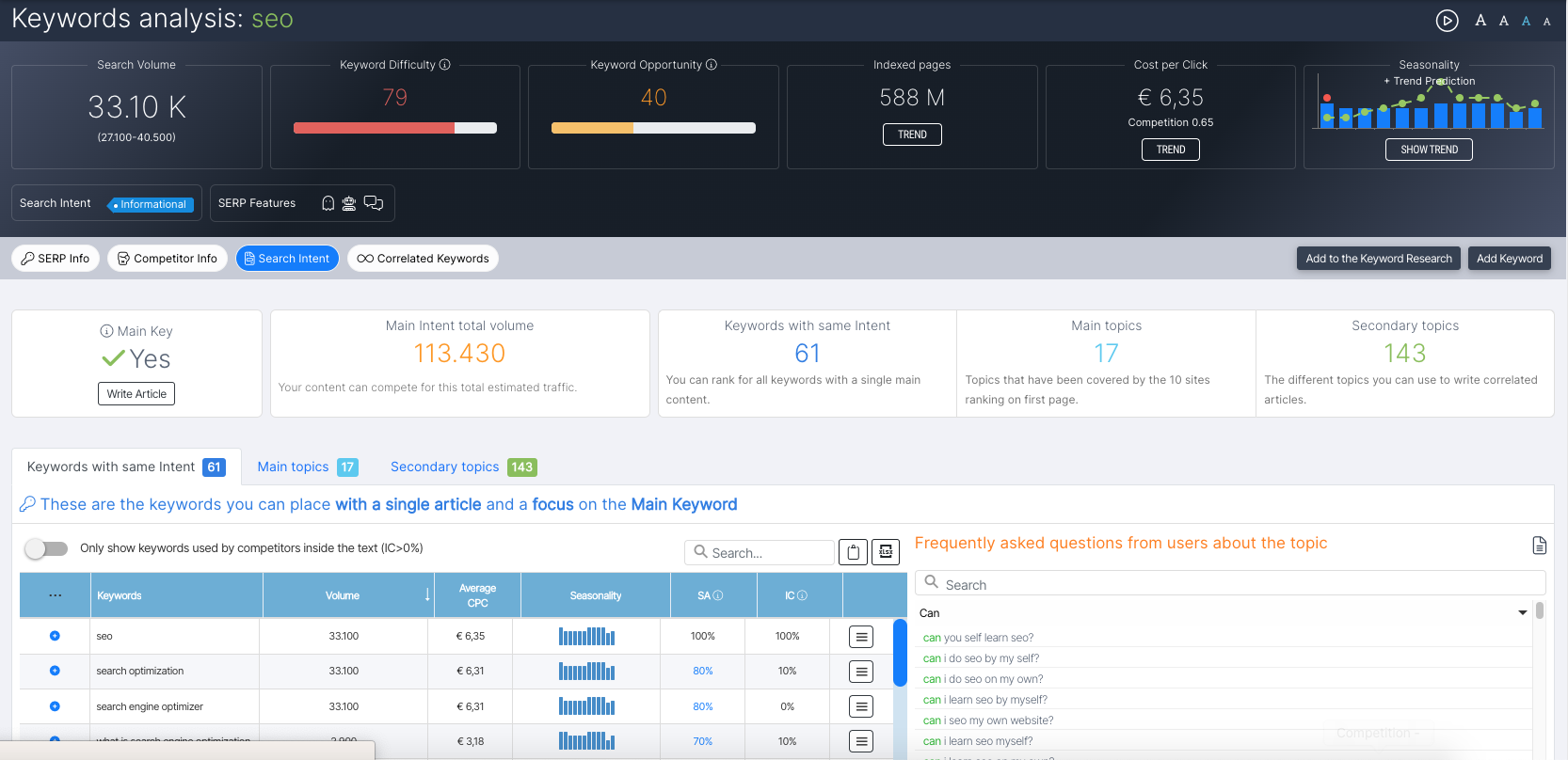Screen dimensions: 1568x760
Task: Open the Competitor Info tab
Action: click(168, 259)
